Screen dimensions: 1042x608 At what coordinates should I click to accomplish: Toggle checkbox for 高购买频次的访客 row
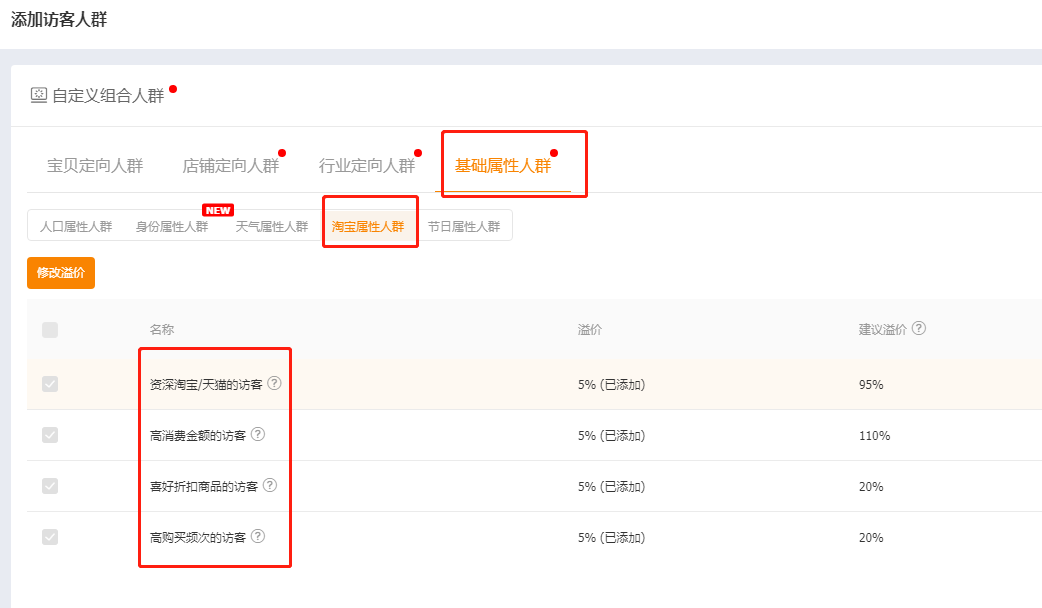click(50, 537)
